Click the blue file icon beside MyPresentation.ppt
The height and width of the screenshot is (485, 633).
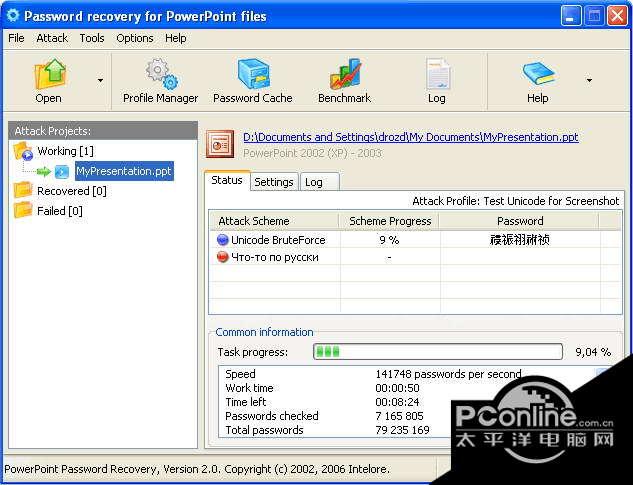[62, 172]
